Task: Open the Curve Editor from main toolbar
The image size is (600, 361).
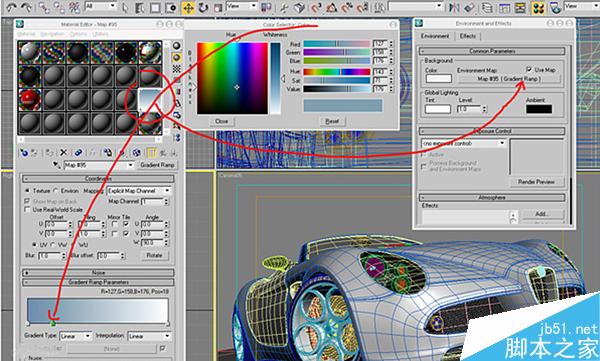Action: [x=504, y=7]
